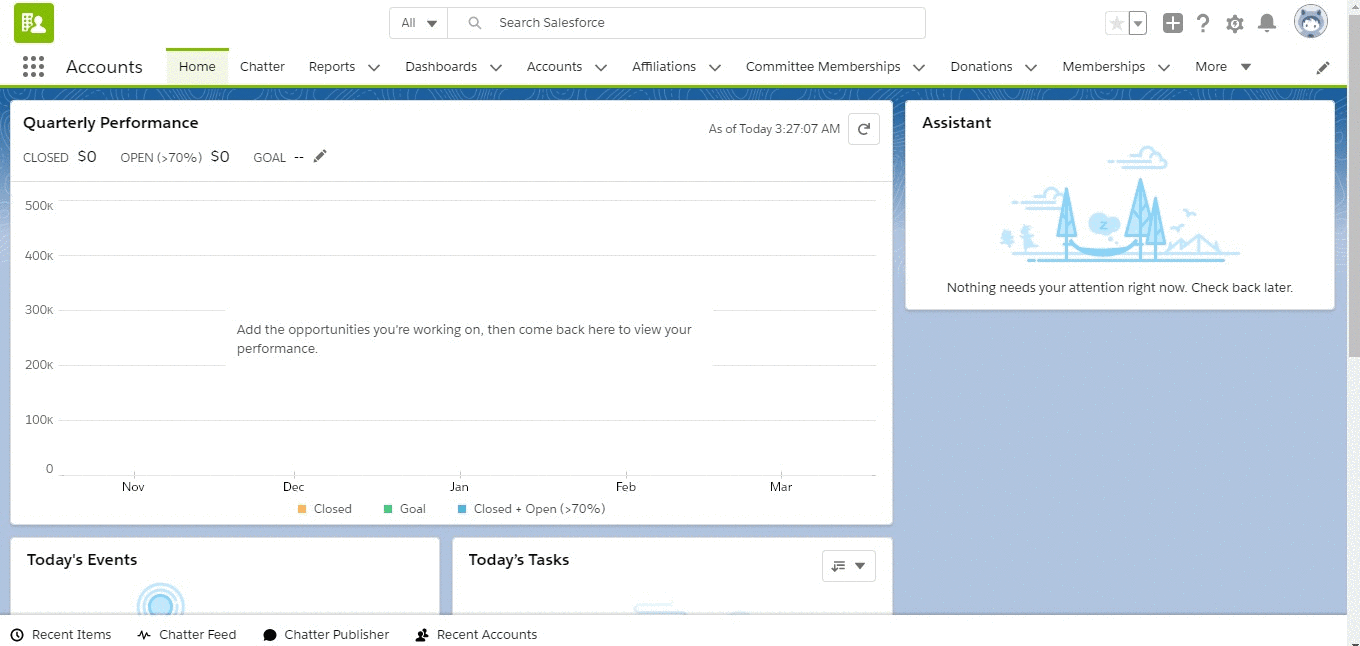The height and width of the screenshot is (646, 1360).
Task: Click the Search Salesforce input field
Action: pyautogui.click(x=700, y=23)
